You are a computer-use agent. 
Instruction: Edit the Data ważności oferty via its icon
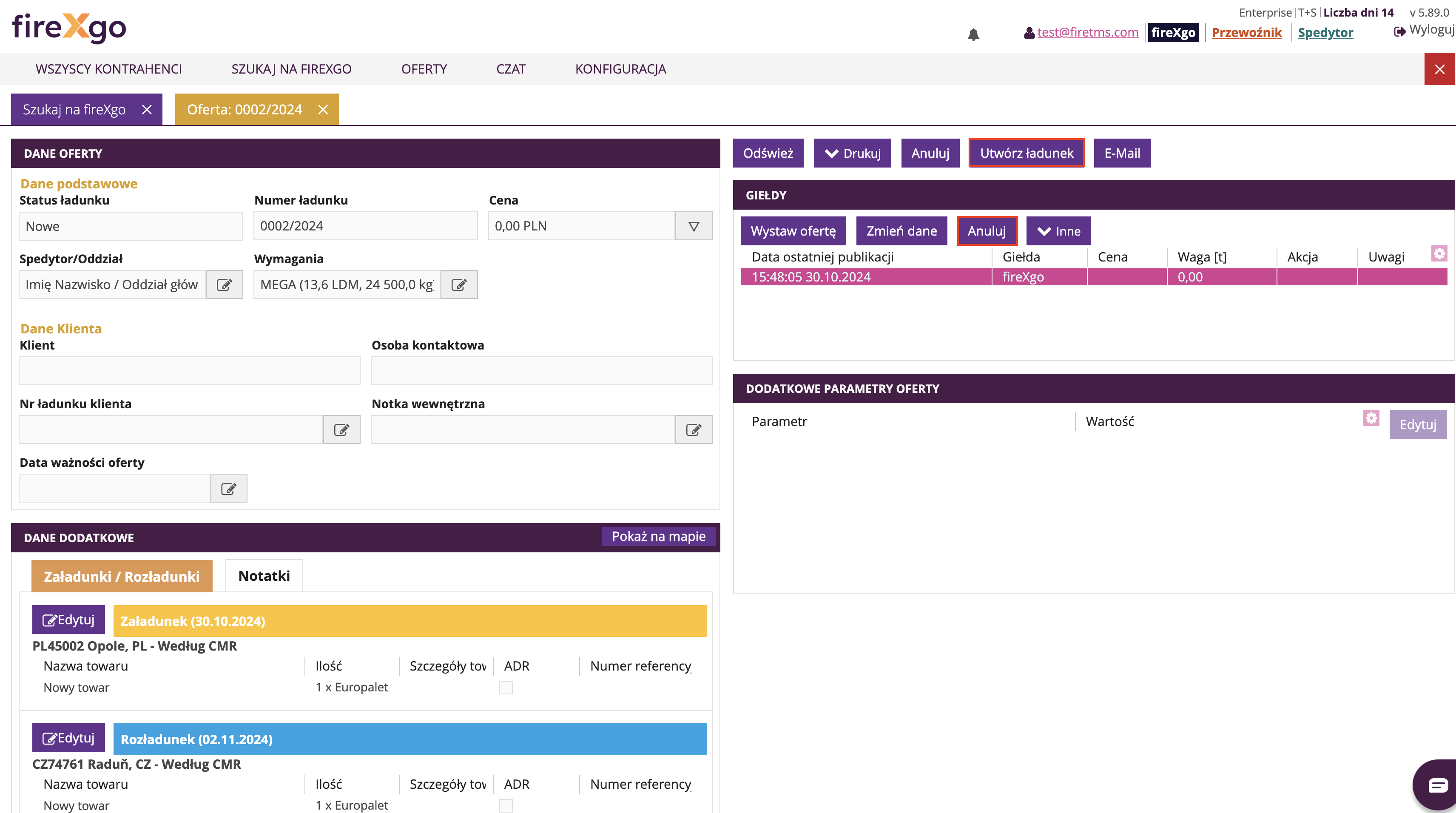tap(228, 489)
